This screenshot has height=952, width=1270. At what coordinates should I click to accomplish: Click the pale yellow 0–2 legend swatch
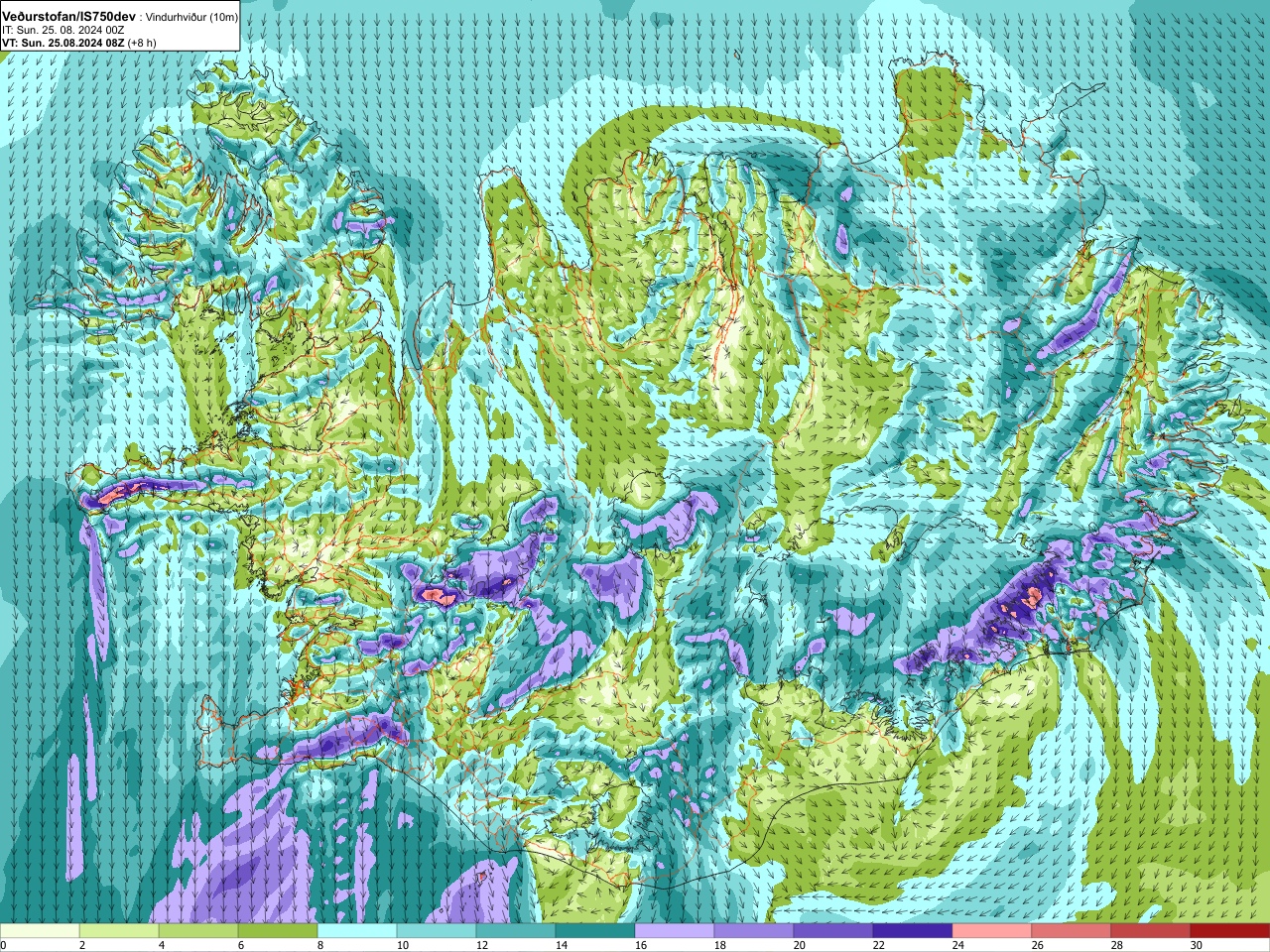(x=40, y=931)
